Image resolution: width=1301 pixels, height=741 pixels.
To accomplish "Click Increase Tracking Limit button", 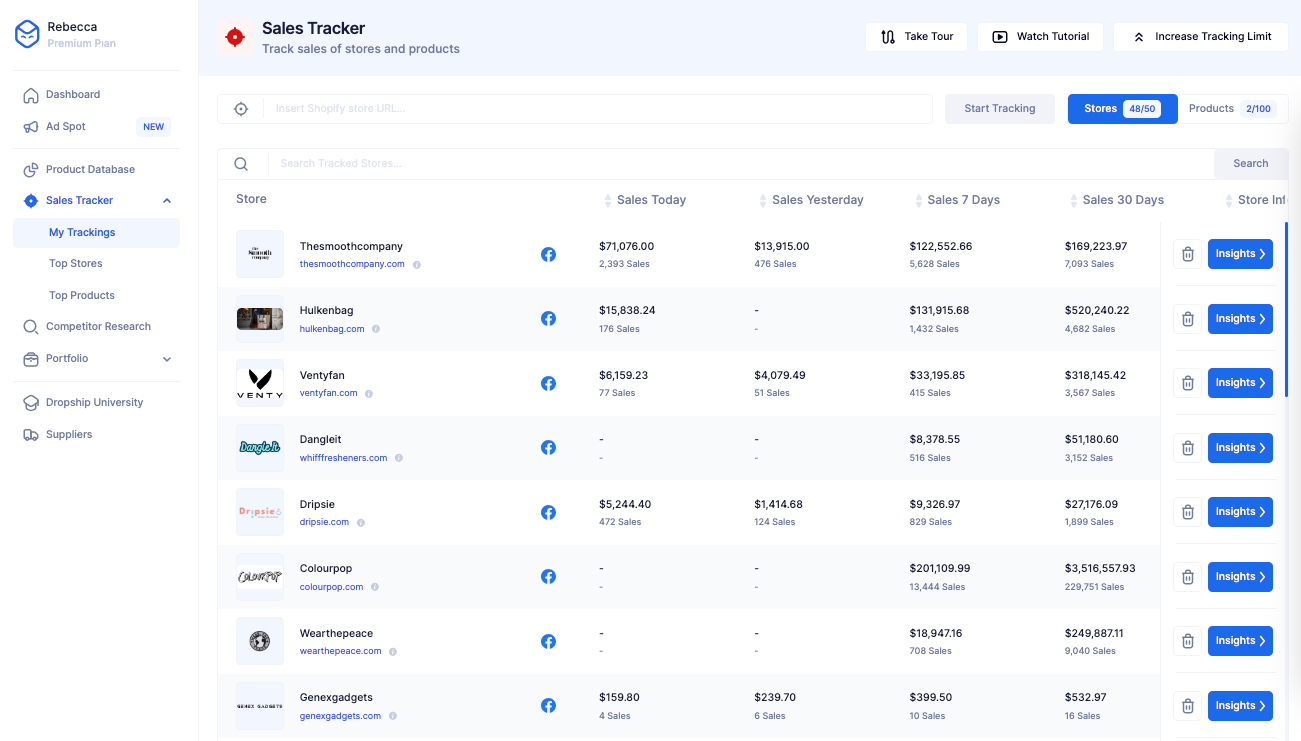I will pyautogui.click(x=1201, y=37).
